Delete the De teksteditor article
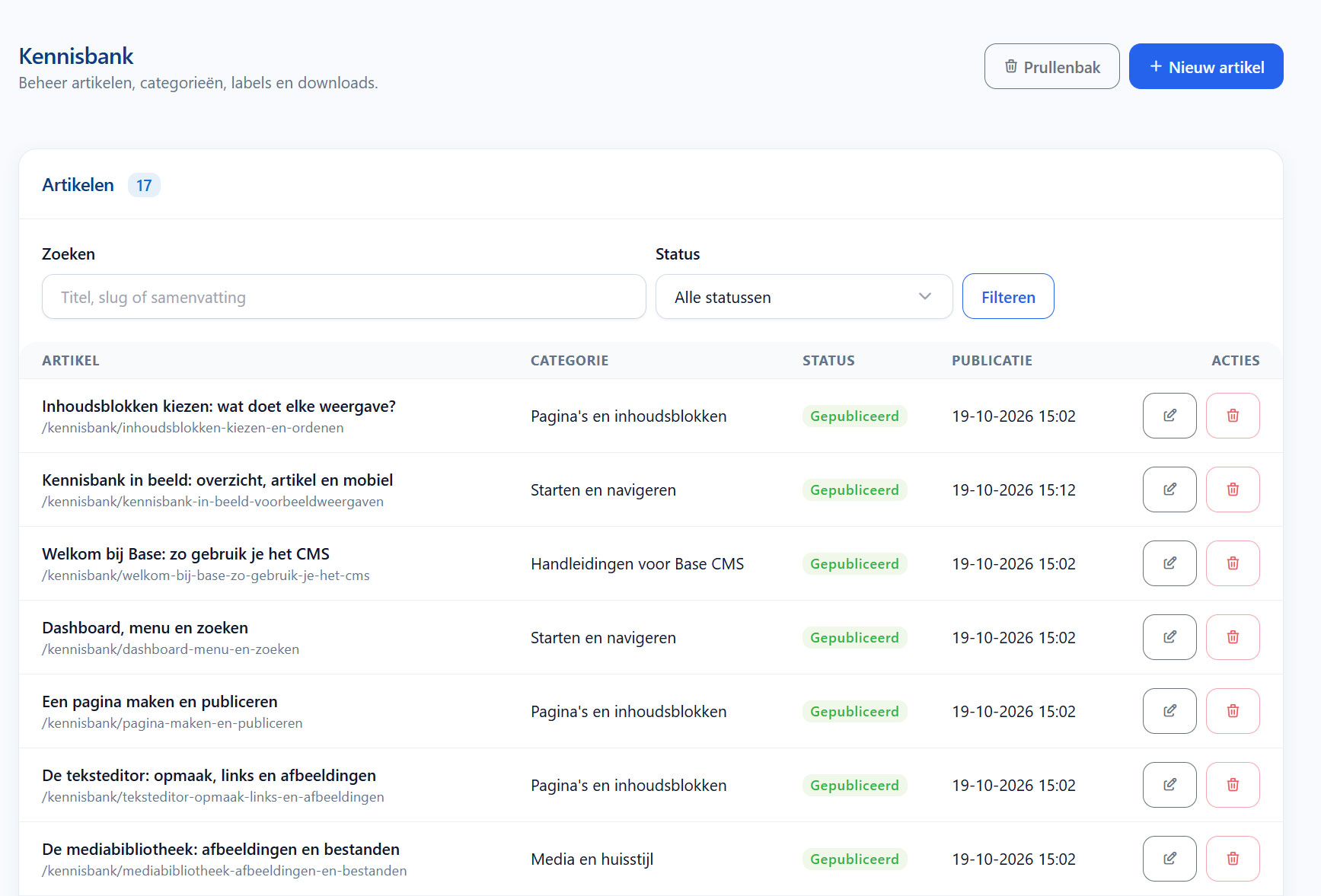This screenshot has width=1321, height=896. coord(1233,785)
